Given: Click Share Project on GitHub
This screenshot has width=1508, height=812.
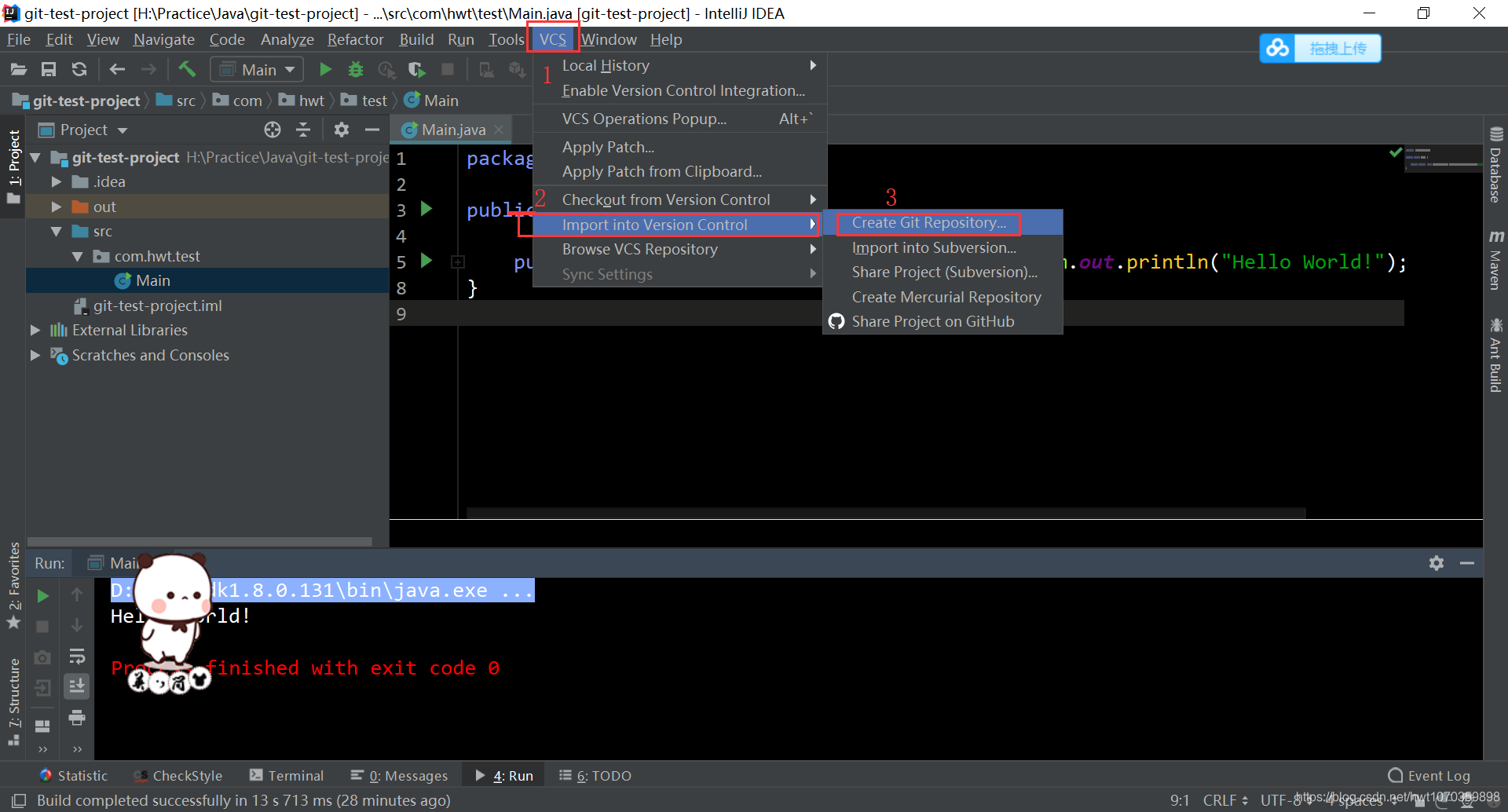Looking at the screenshot, I should (942, 322).
